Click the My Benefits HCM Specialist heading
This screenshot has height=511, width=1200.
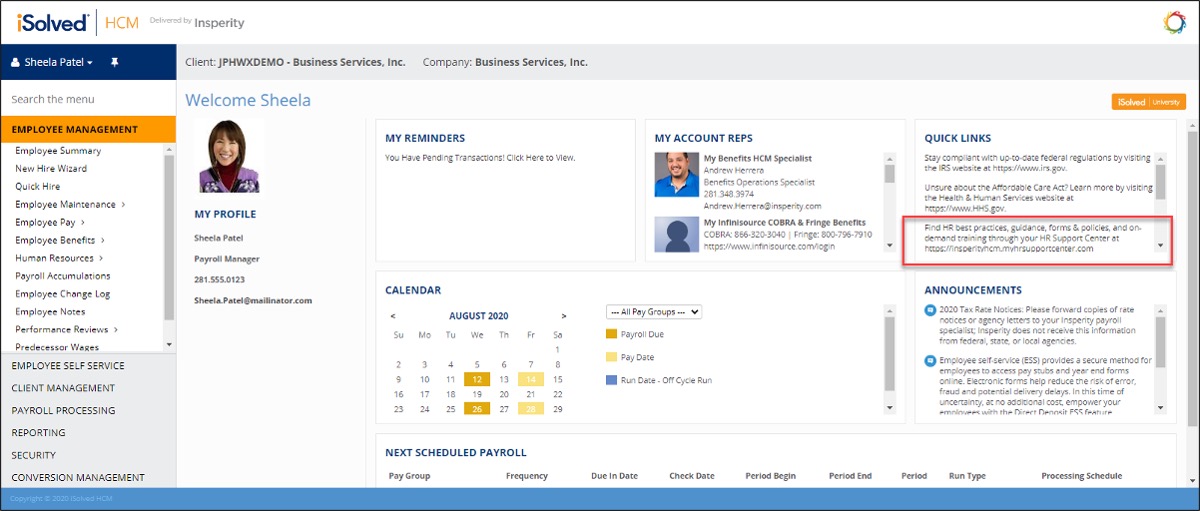[x=758, y=158]
